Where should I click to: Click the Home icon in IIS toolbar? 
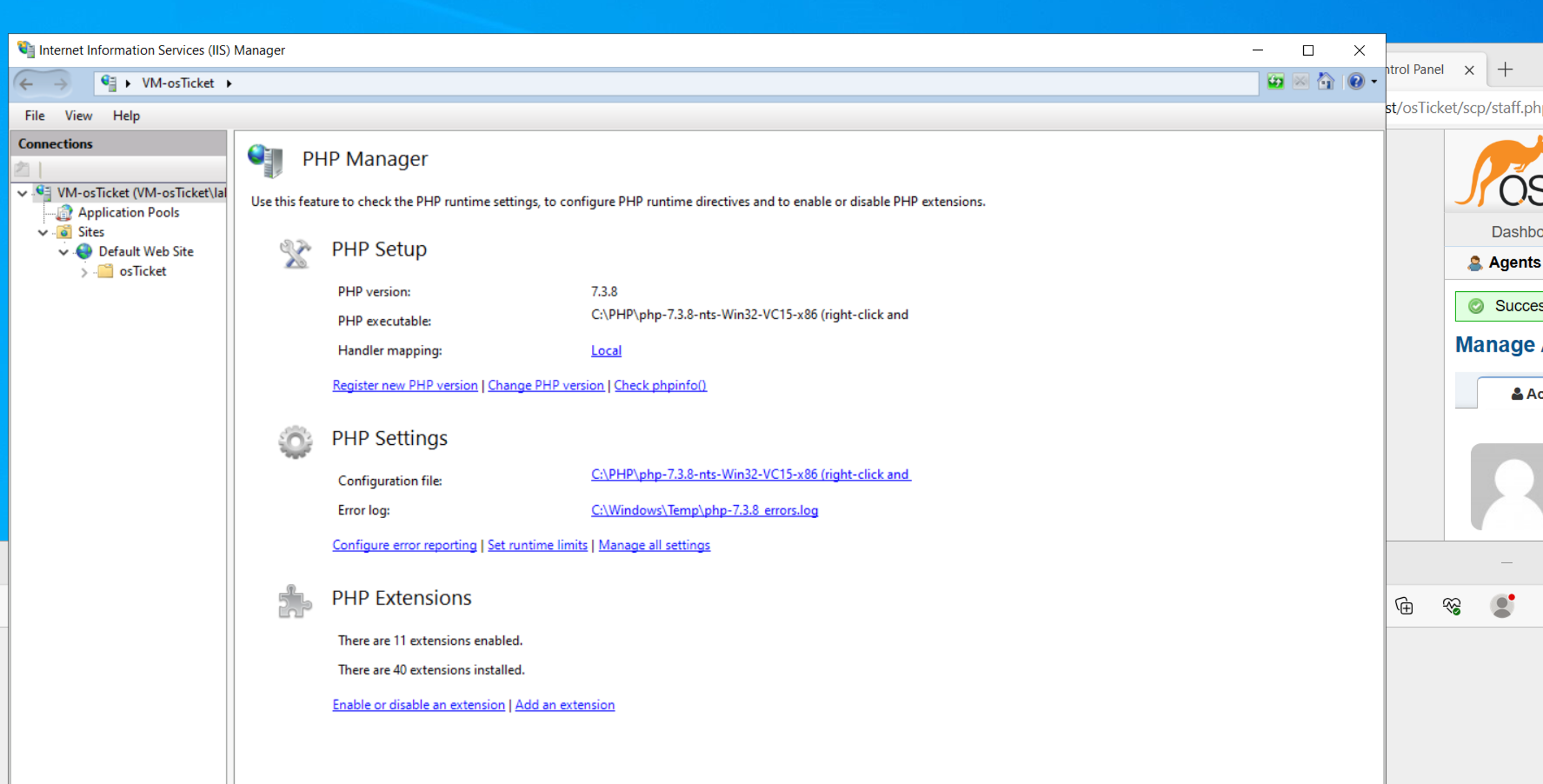click(x=1326, y=82)
